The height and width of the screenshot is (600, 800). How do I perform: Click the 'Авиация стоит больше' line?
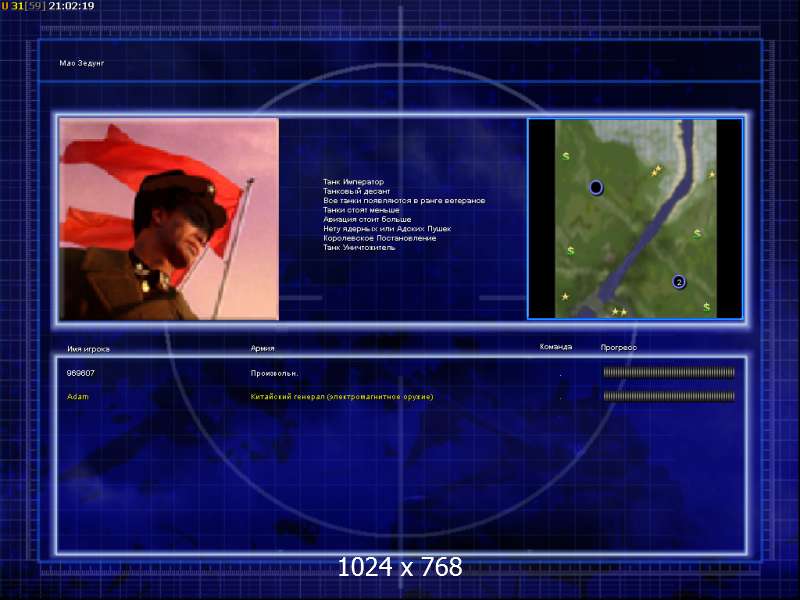(x=367, y=219)
